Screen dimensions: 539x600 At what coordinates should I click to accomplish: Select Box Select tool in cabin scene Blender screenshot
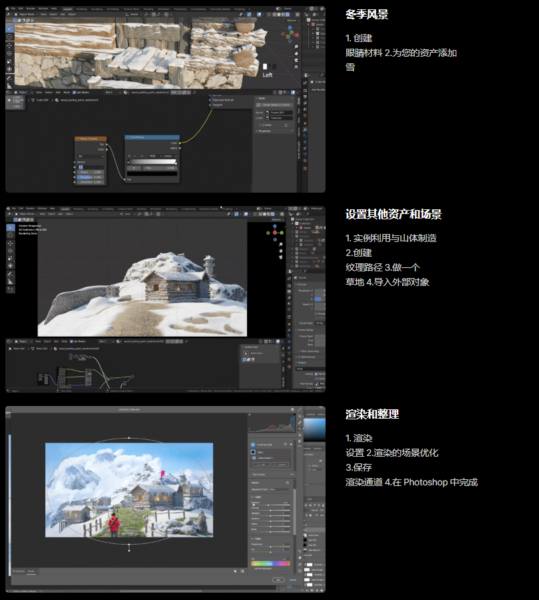pos(10,227)
